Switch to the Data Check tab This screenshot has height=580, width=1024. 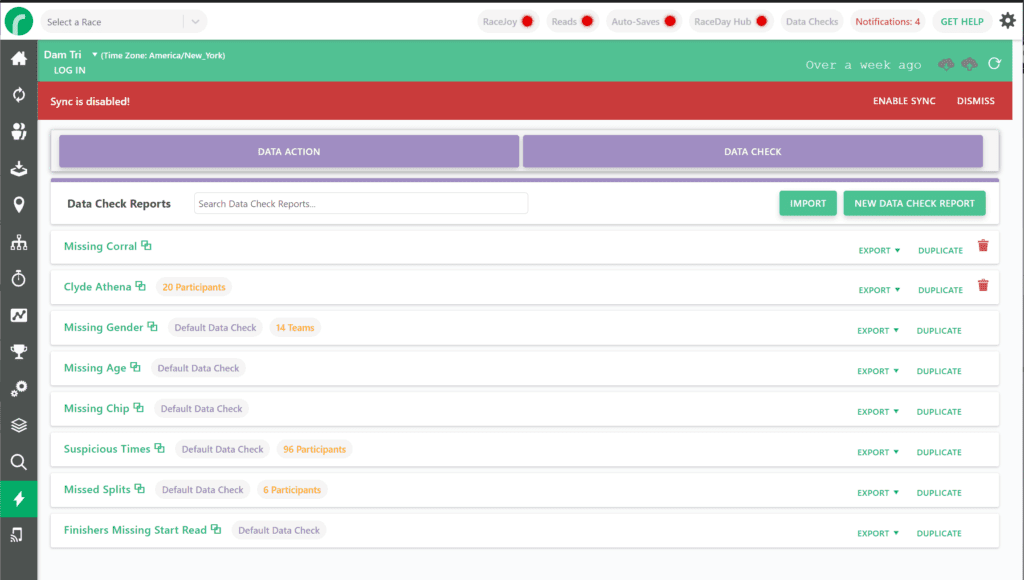click(752, 152)
